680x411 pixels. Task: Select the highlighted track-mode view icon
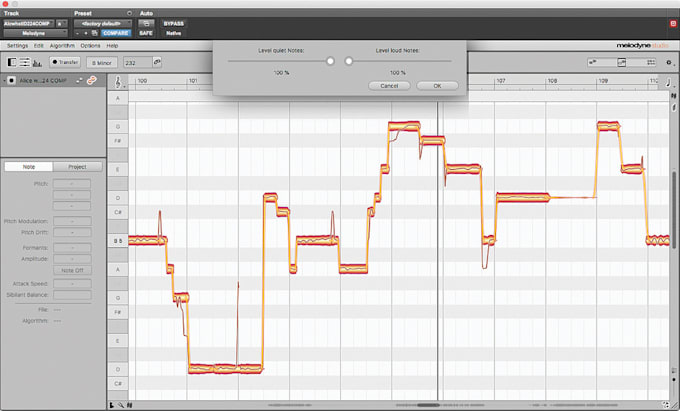pos(621,62)
